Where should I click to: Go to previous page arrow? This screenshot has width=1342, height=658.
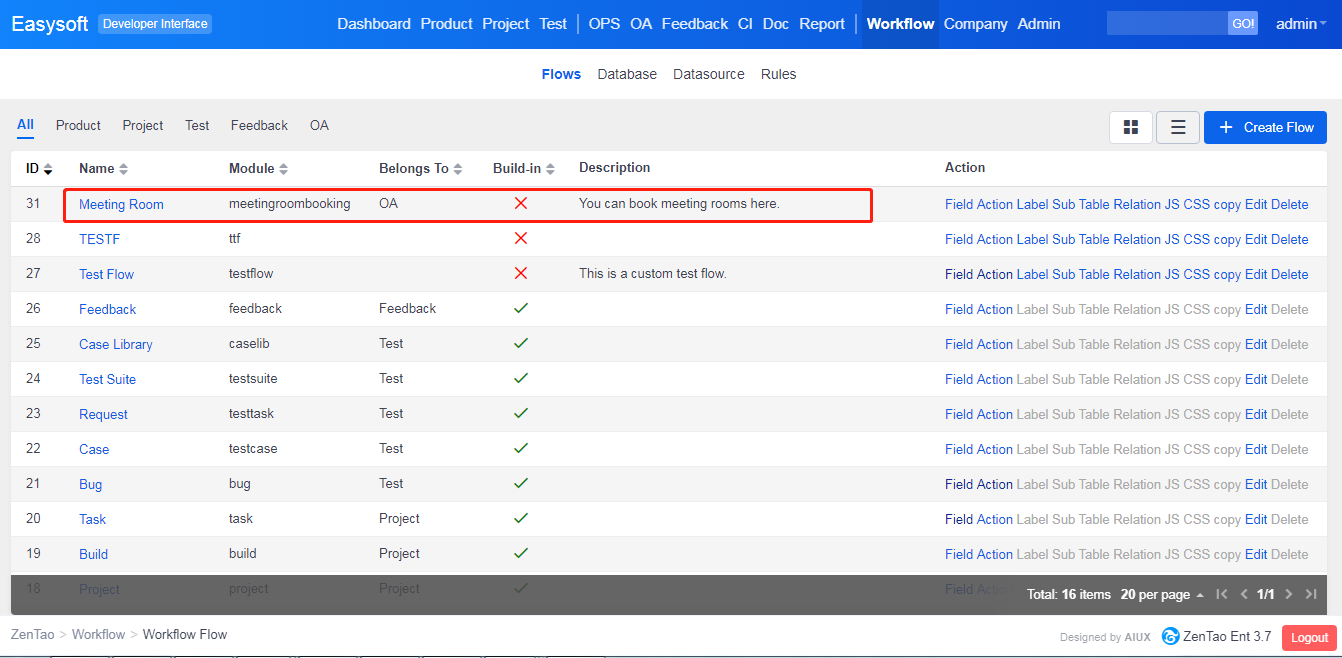click(1244, 594)
